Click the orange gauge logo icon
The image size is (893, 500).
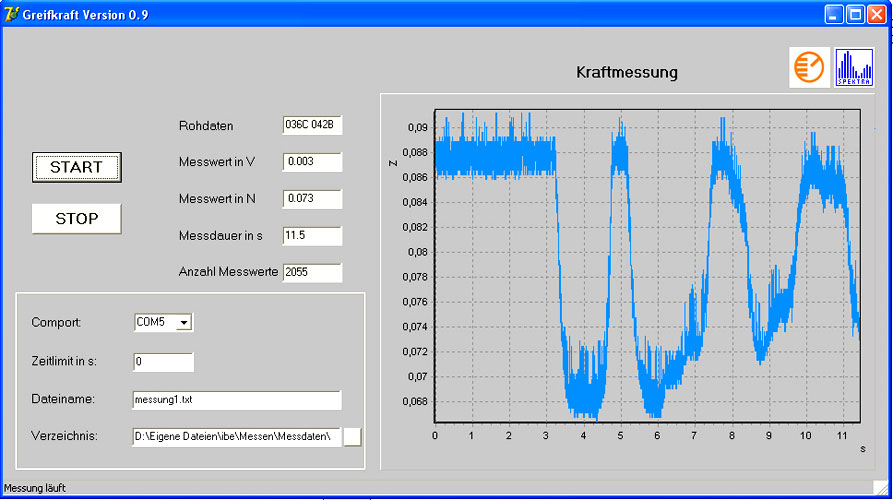[808, 67]
